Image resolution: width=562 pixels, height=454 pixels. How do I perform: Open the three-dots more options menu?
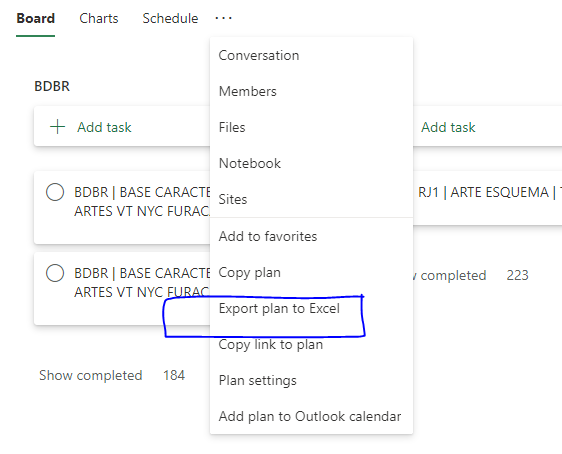pos(223,18)
